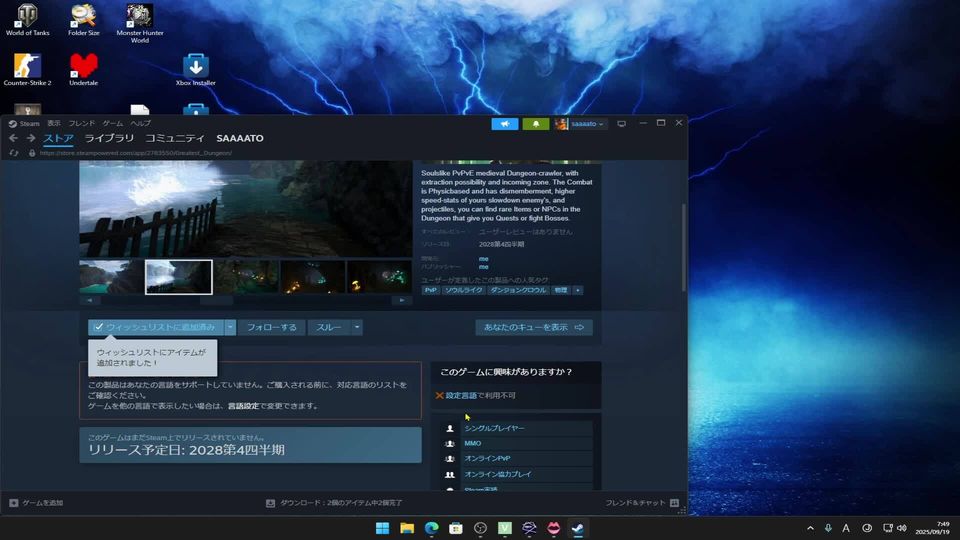Click スルー ignore button
This screenshot has height=540, width=960.
pyautogui.click(x=329, y=327)
